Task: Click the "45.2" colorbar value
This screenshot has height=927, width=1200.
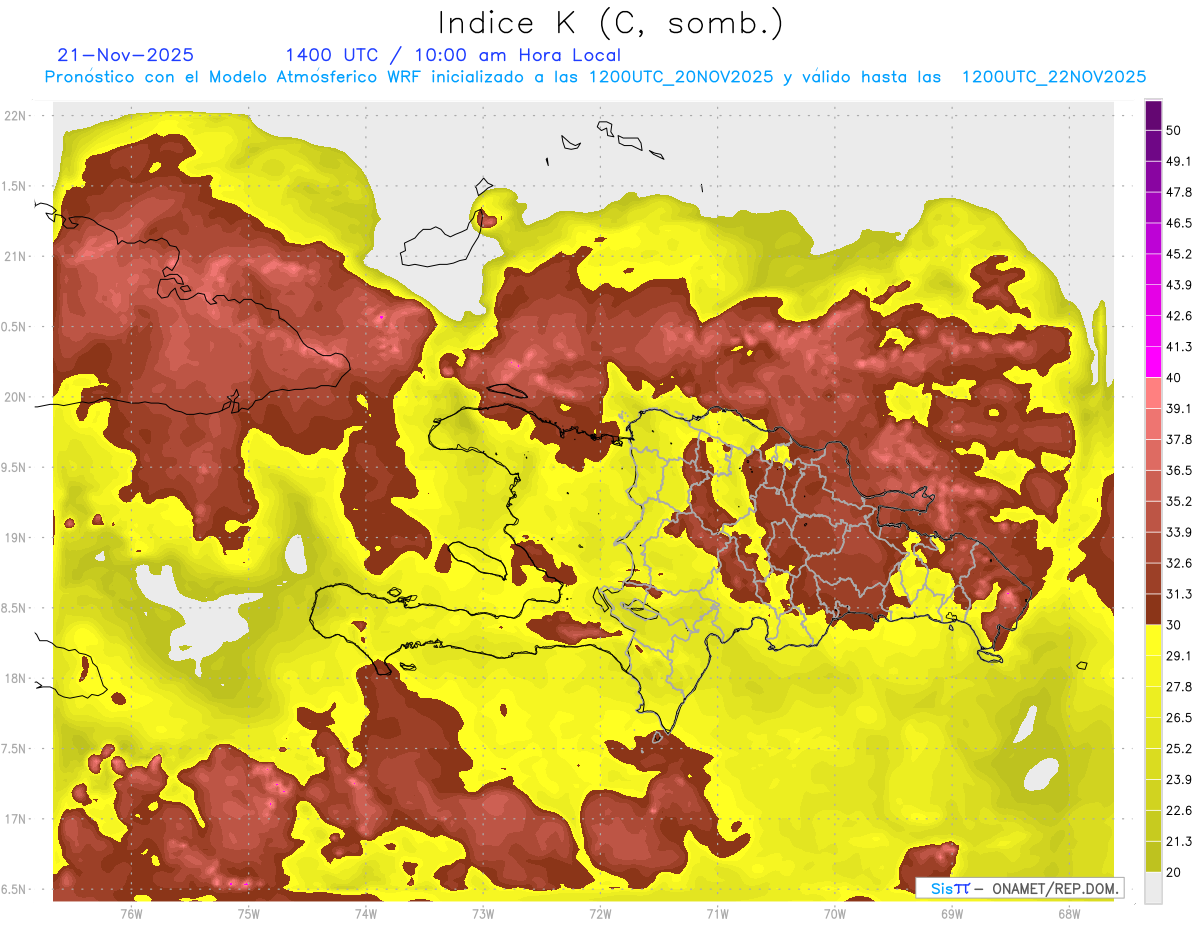Action: pyautogui.click(x=1179, y=255)
